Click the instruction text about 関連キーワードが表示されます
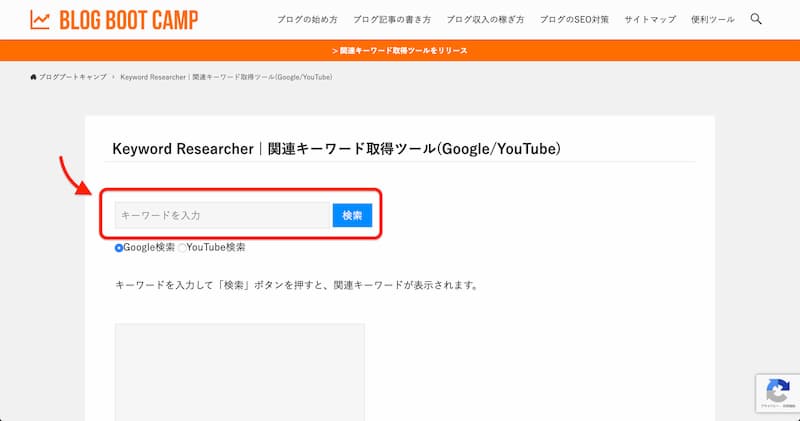This screenshot has width=800, height=421. [297, 285]
